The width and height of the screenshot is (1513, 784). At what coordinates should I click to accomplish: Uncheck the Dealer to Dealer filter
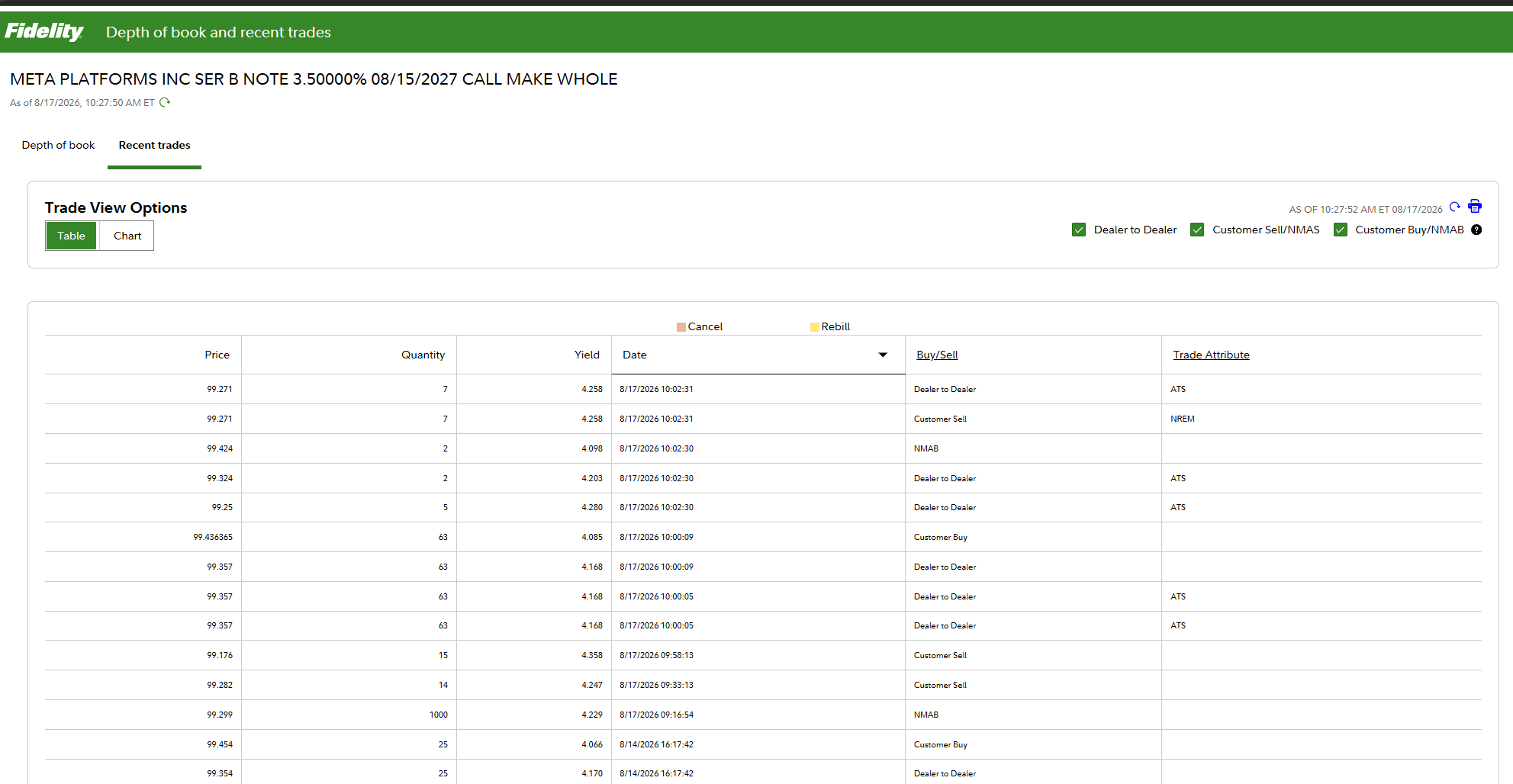tap(1079, 230)
